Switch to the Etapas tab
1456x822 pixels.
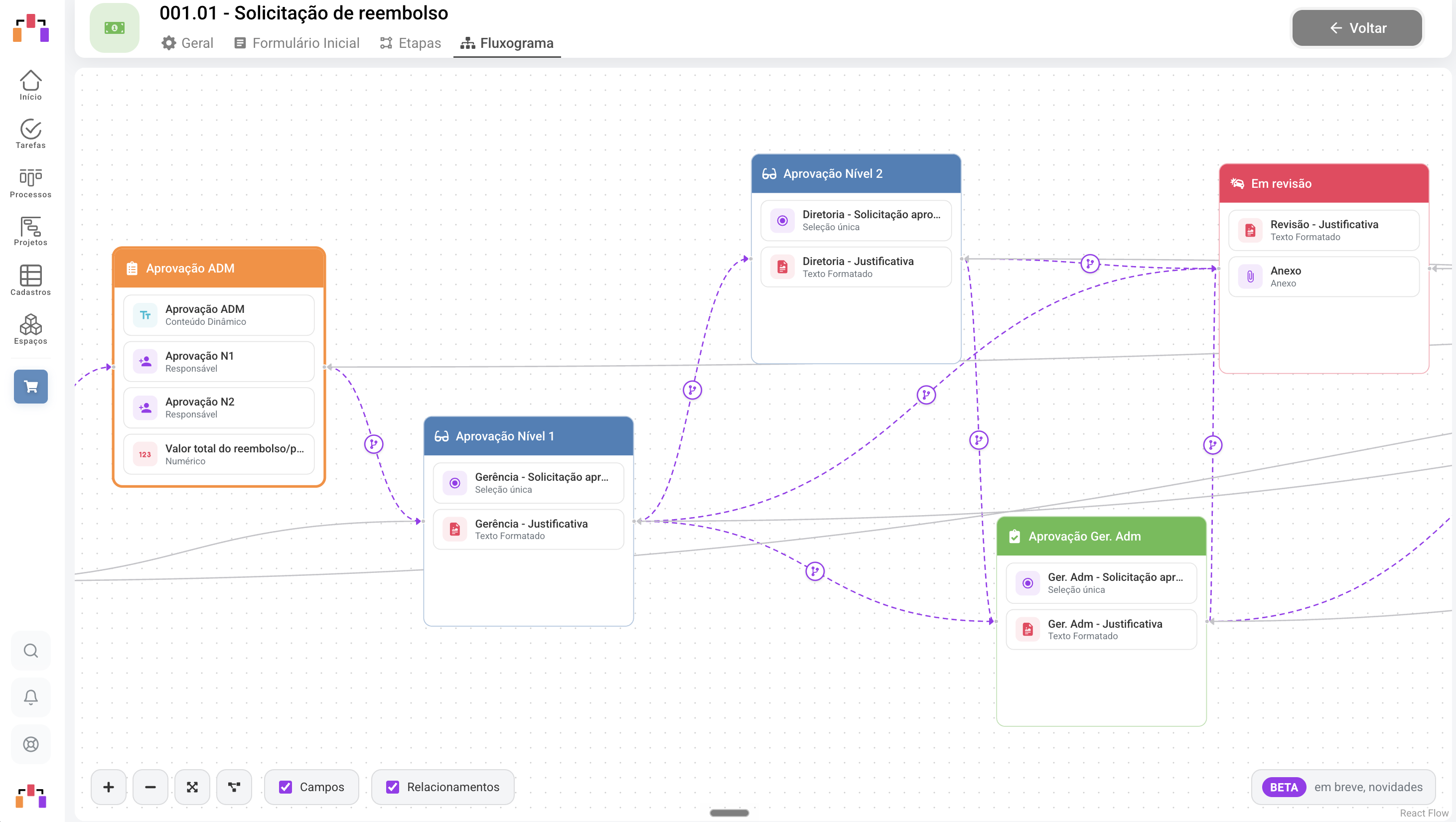(x=411, y=43)
